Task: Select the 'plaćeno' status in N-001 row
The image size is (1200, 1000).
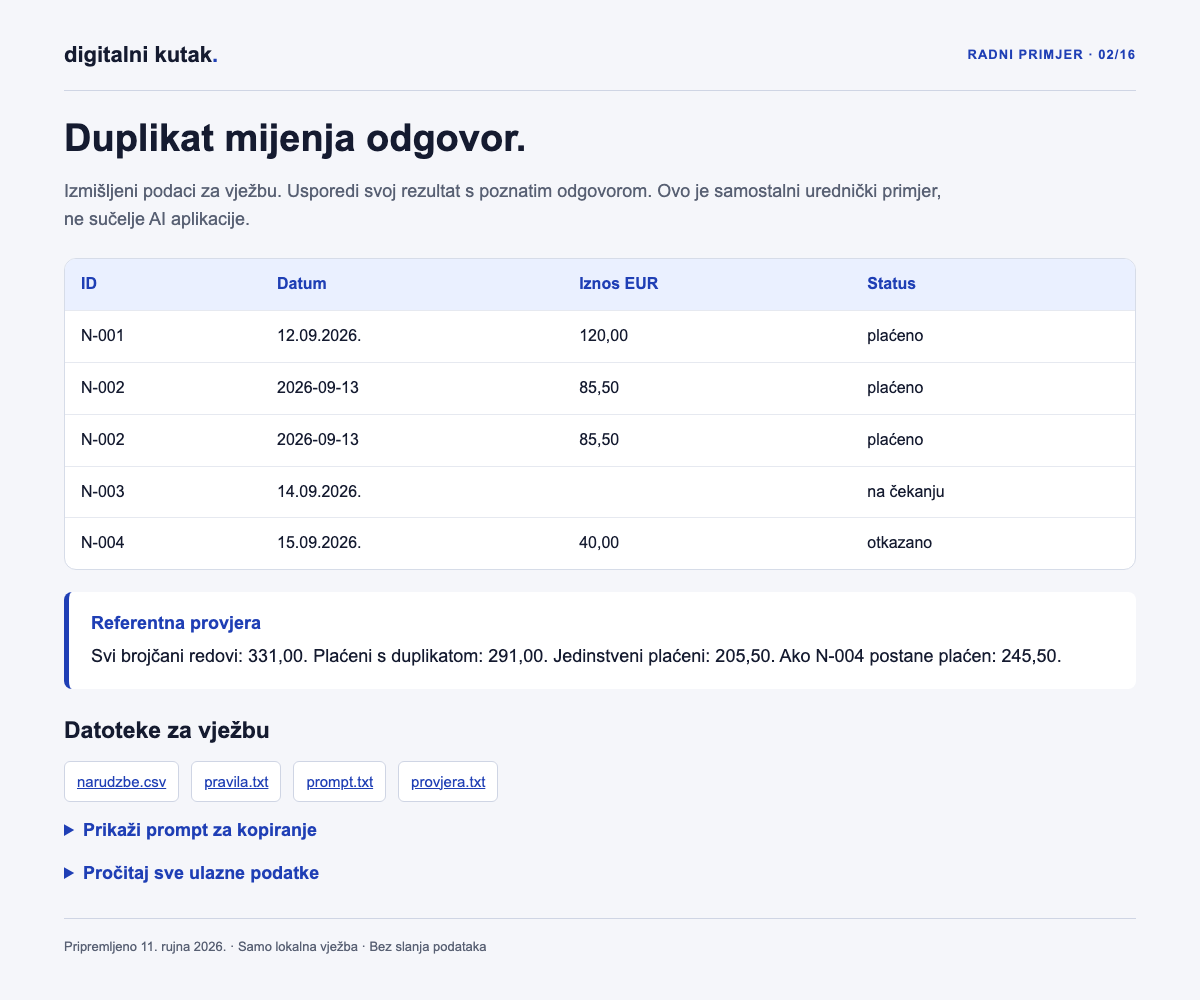Action: coord(993,336)
